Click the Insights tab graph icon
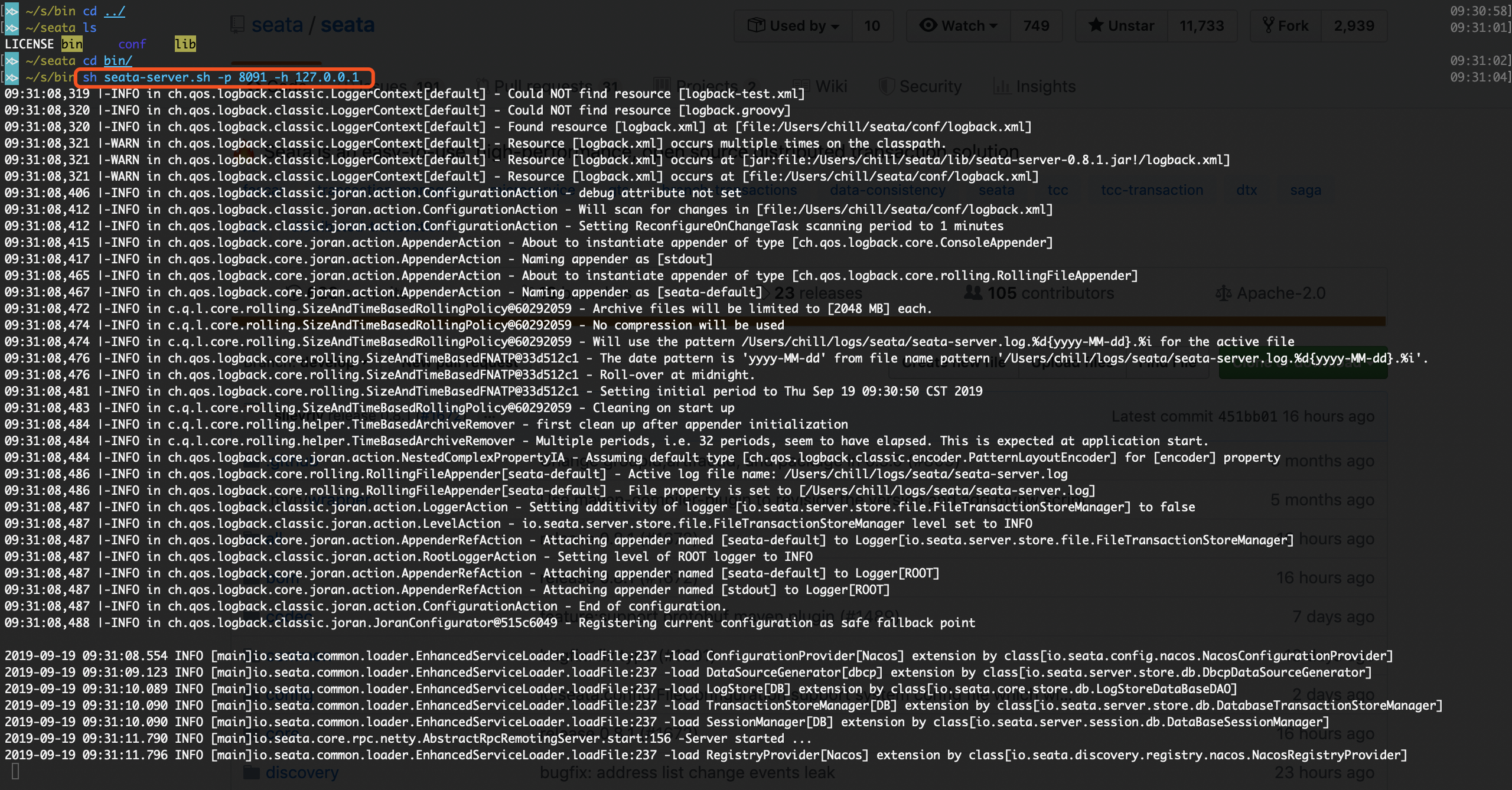Viewport: 1512px width, 790px height. pos(1002,87)
